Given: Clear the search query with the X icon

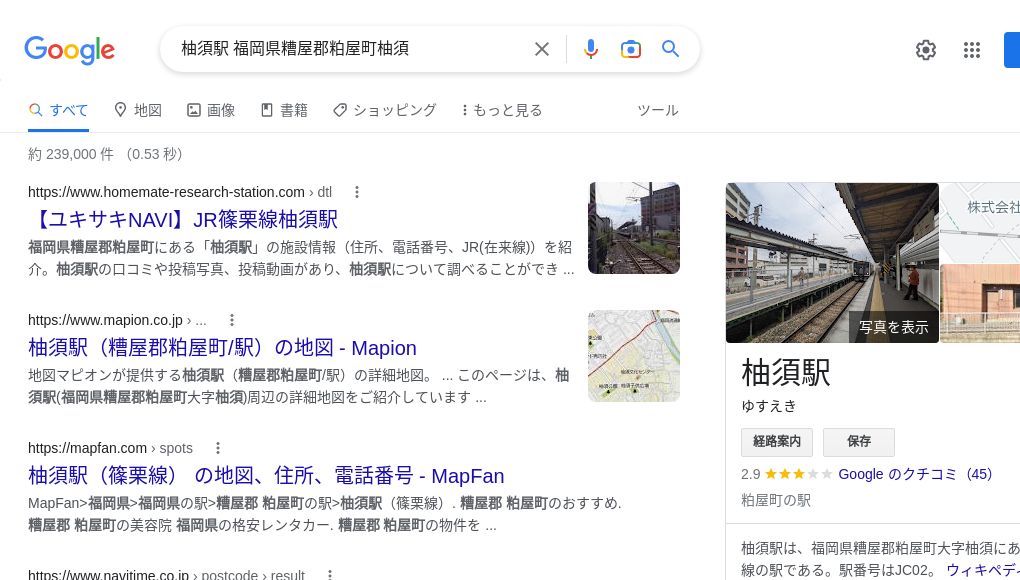Looking at the screenshot, I should pos(541,49).
